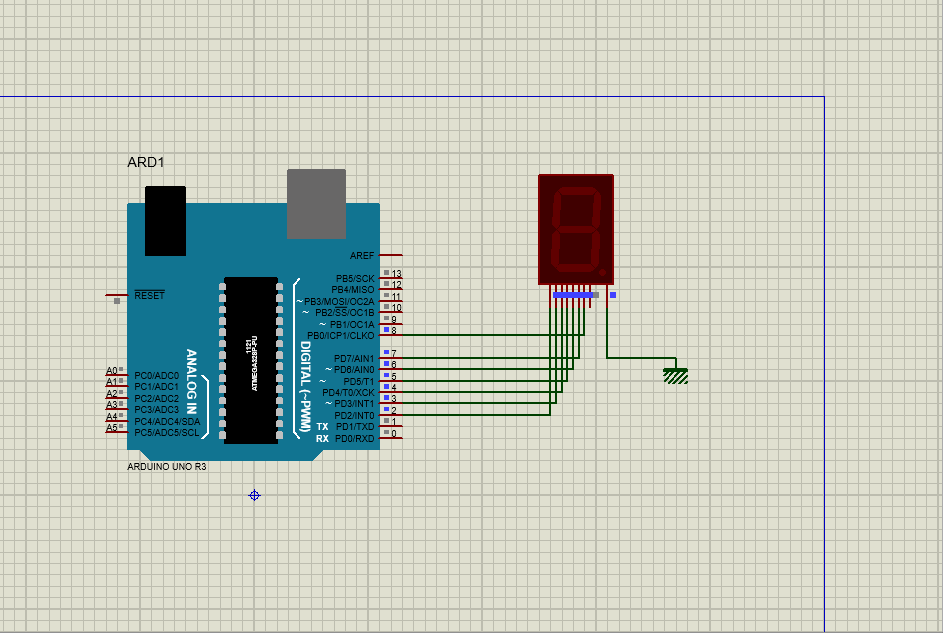The width and height of the screenshot is (943, 633).
Task: Select the ATMEGA328P chip on the board
Action: tap(251, 361)
